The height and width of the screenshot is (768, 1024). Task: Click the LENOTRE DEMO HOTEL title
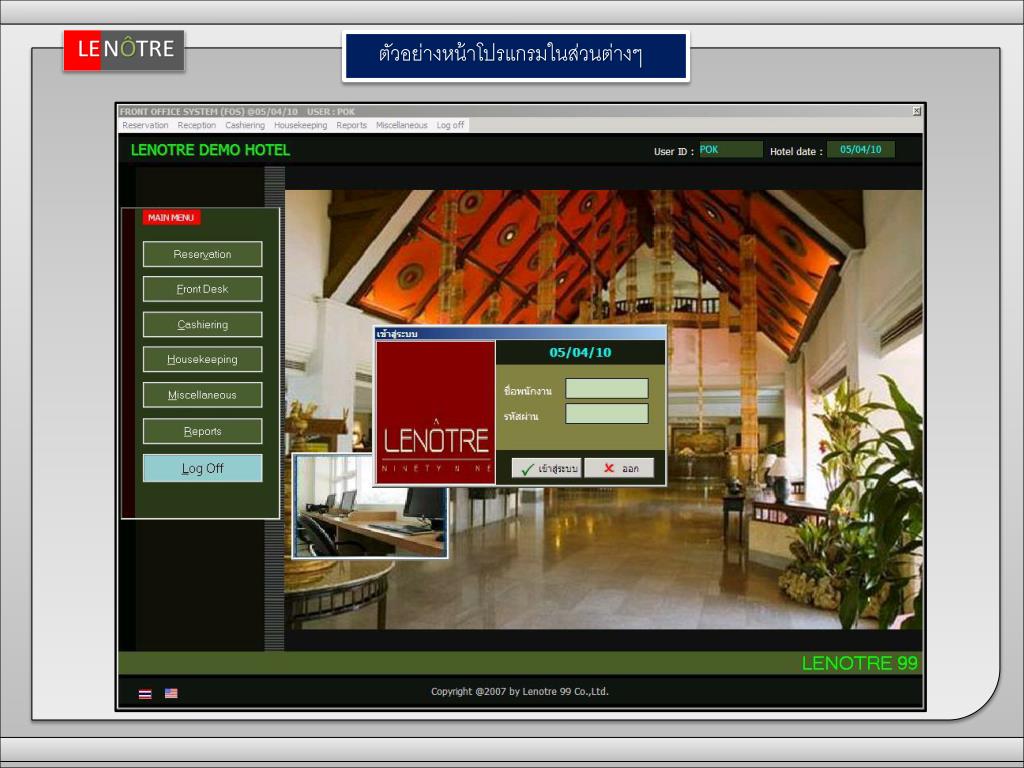click(210, 150)
